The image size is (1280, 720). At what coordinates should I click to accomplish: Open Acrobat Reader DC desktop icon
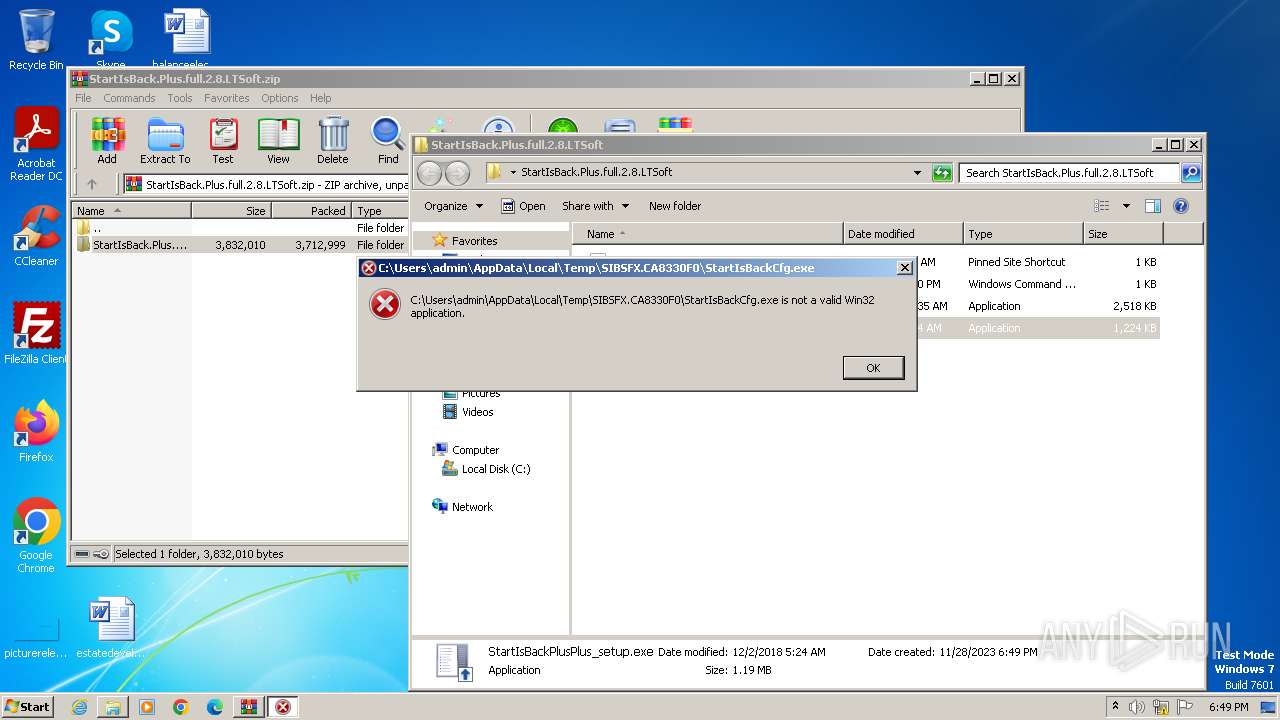(36, 145)
